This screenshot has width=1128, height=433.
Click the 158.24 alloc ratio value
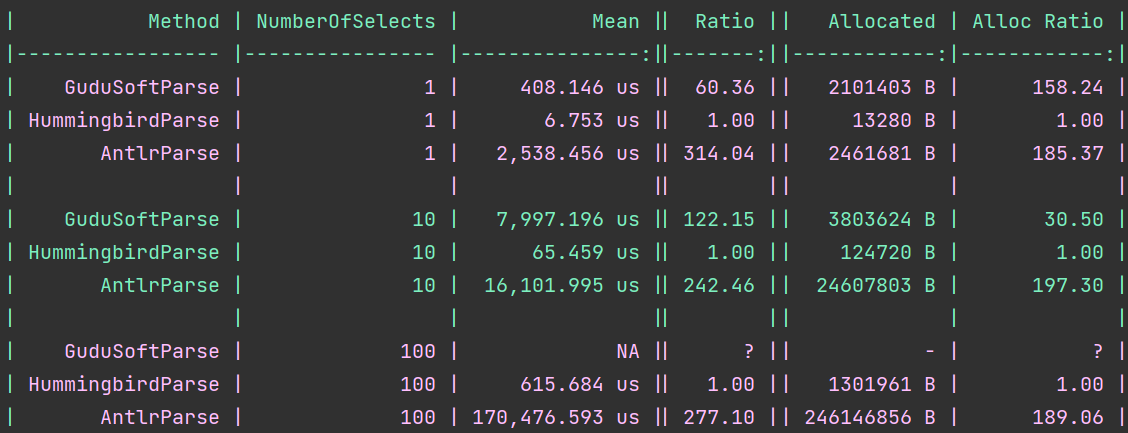(x=1068, y=87)
